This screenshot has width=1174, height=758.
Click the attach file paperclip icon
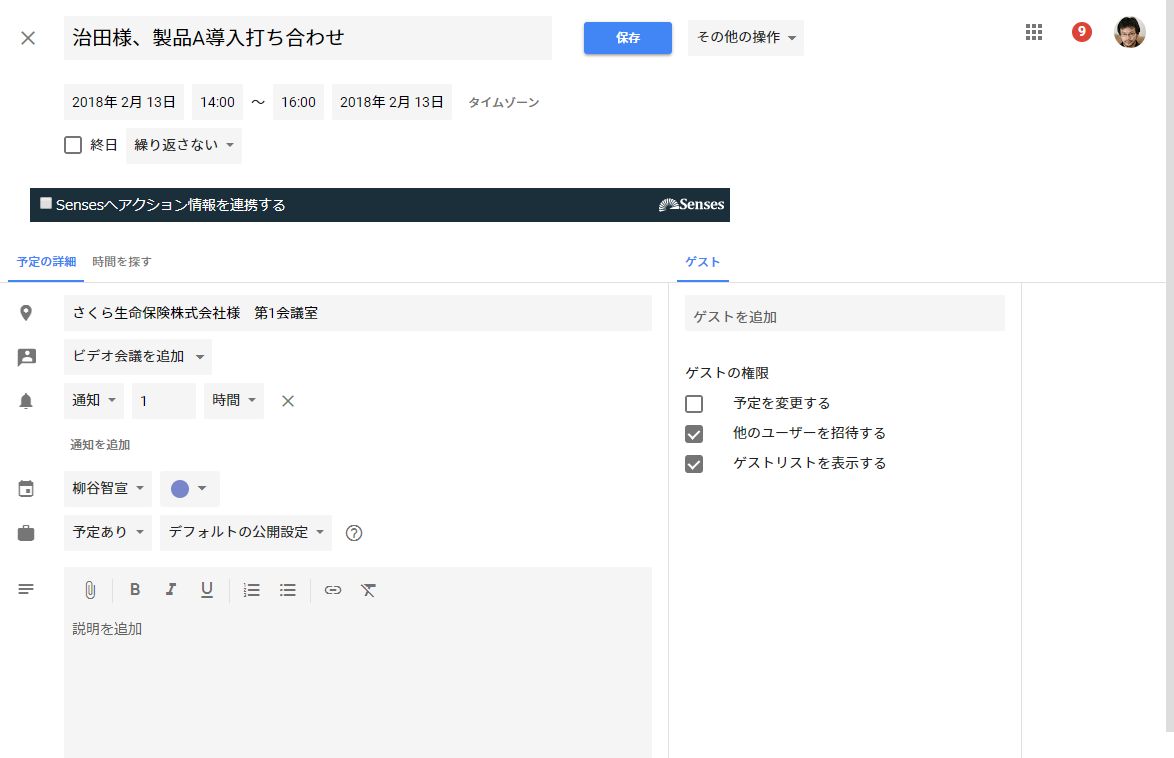90,590
